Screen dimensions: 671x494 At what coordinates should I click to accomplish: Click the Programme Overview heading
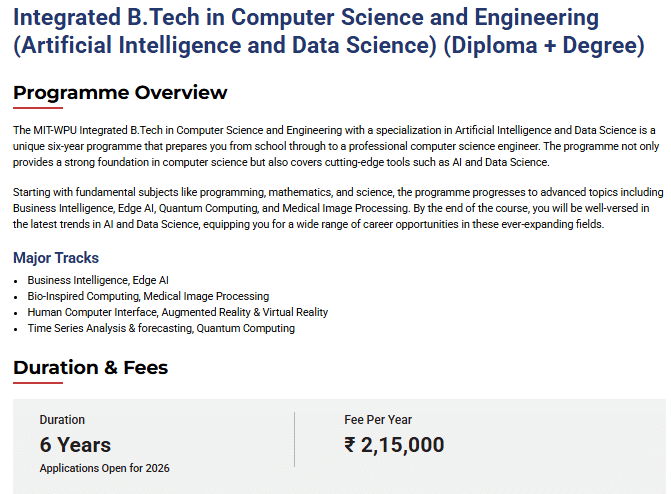(120, 93)
